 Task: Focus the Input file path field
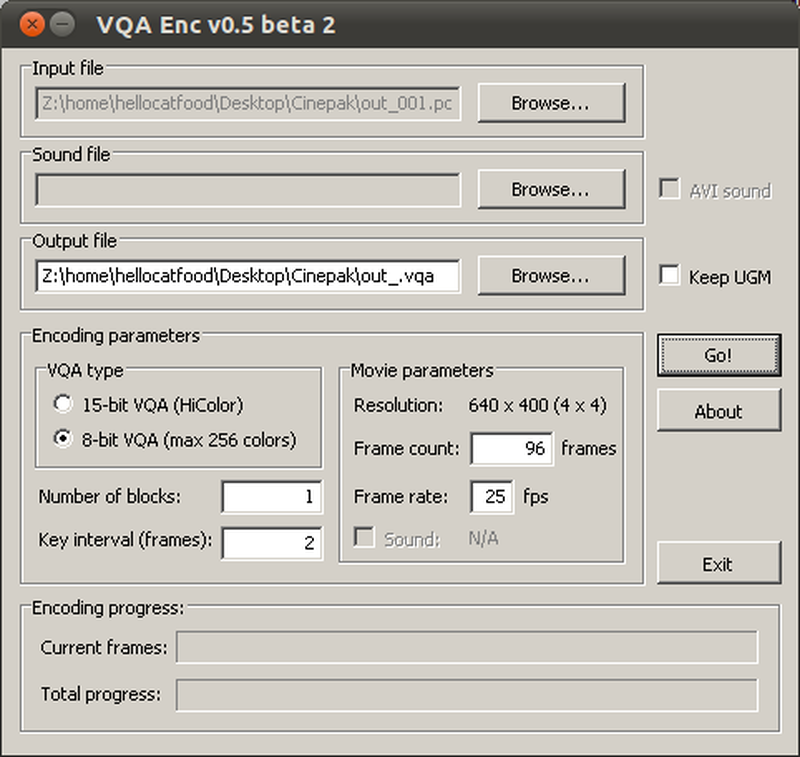pyautogui.click(x=248, y=104)
